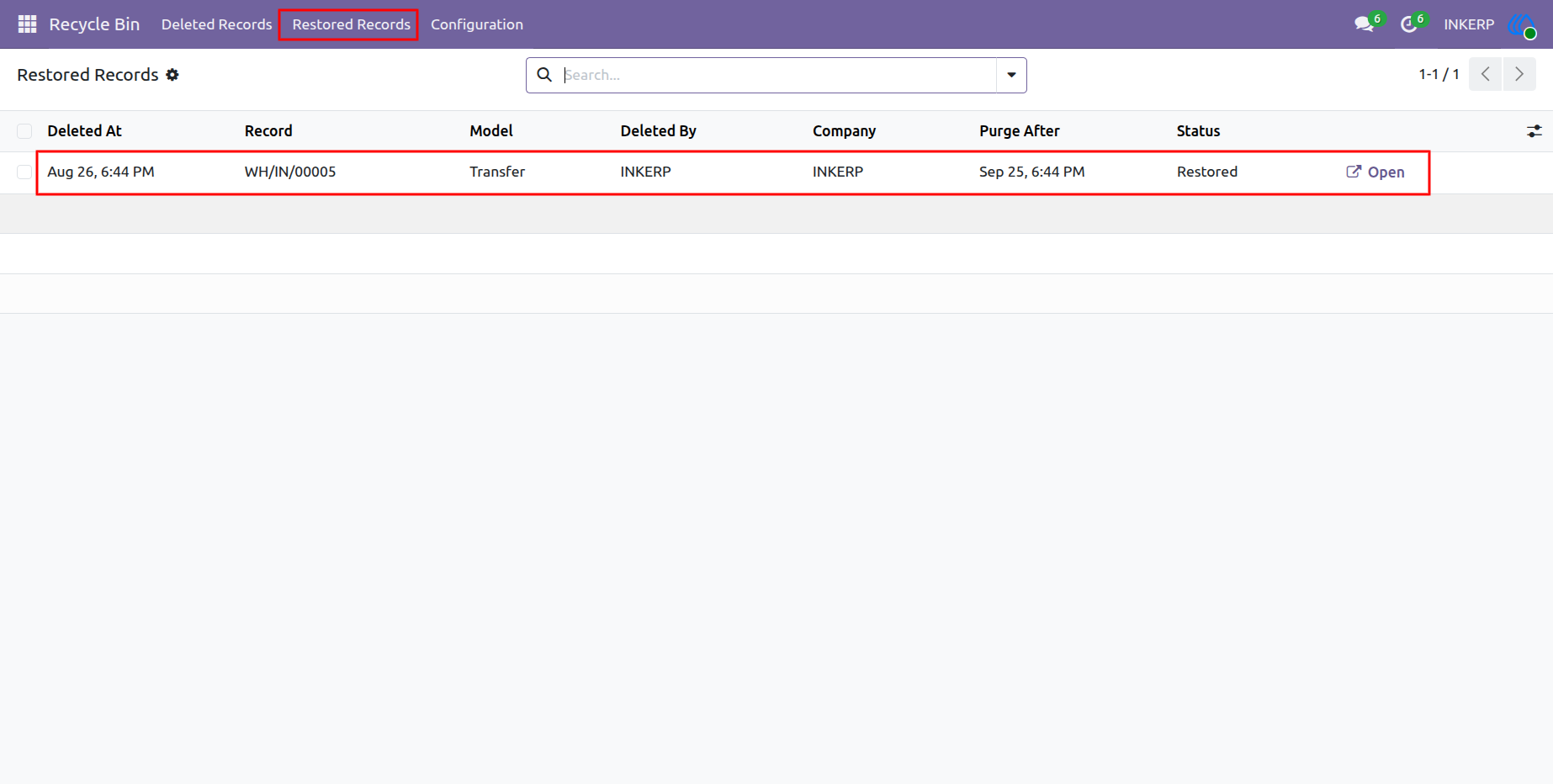Click the INKERP cell under Deleted By
Viewport: 1553px width, 784px height.
tap(645, 172)
